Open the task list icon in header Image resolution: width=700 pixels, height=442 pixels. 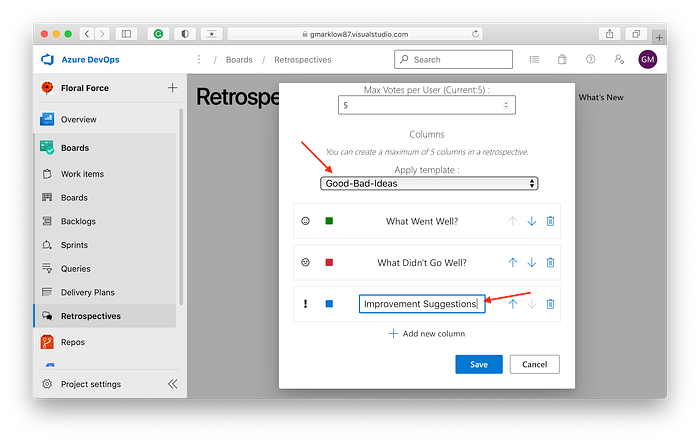click(534, 59)
